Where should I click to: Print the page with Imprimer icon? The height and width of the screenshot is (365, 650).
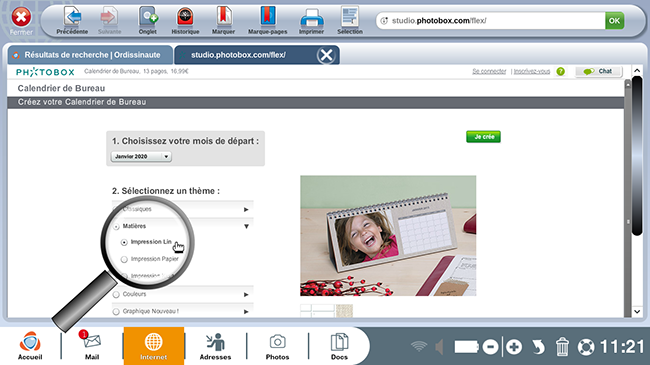[311, 17]
